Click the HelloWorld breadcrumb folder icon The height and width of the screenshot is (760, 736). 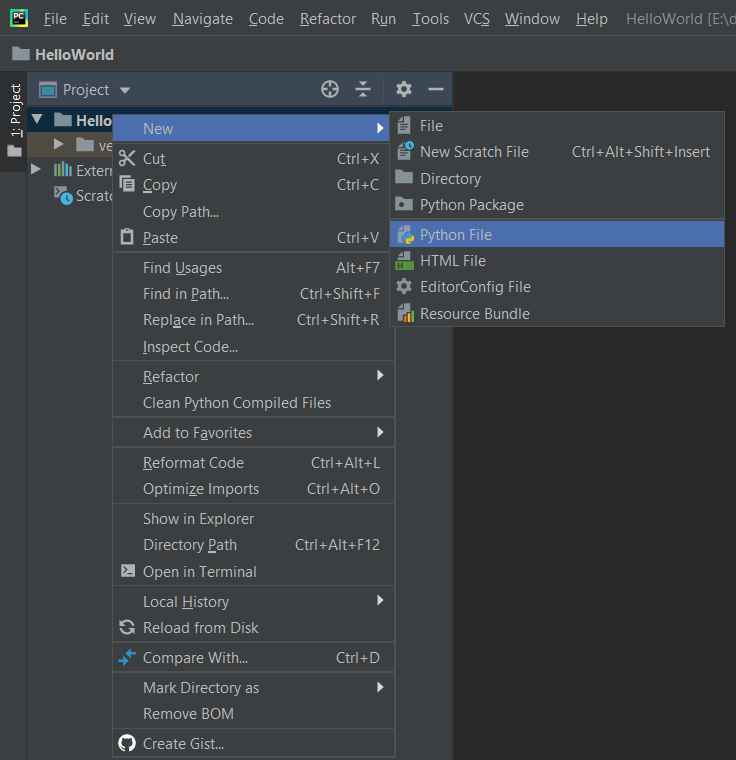click(20, 54)
